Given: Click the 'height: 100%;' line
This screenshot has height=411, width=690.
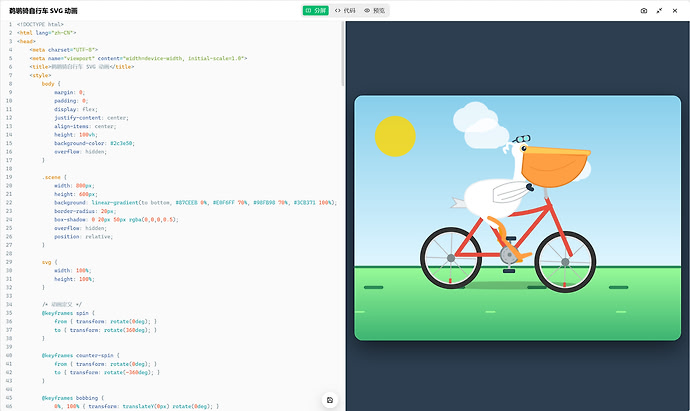Looking at the screenshot, I should point(74,279).
